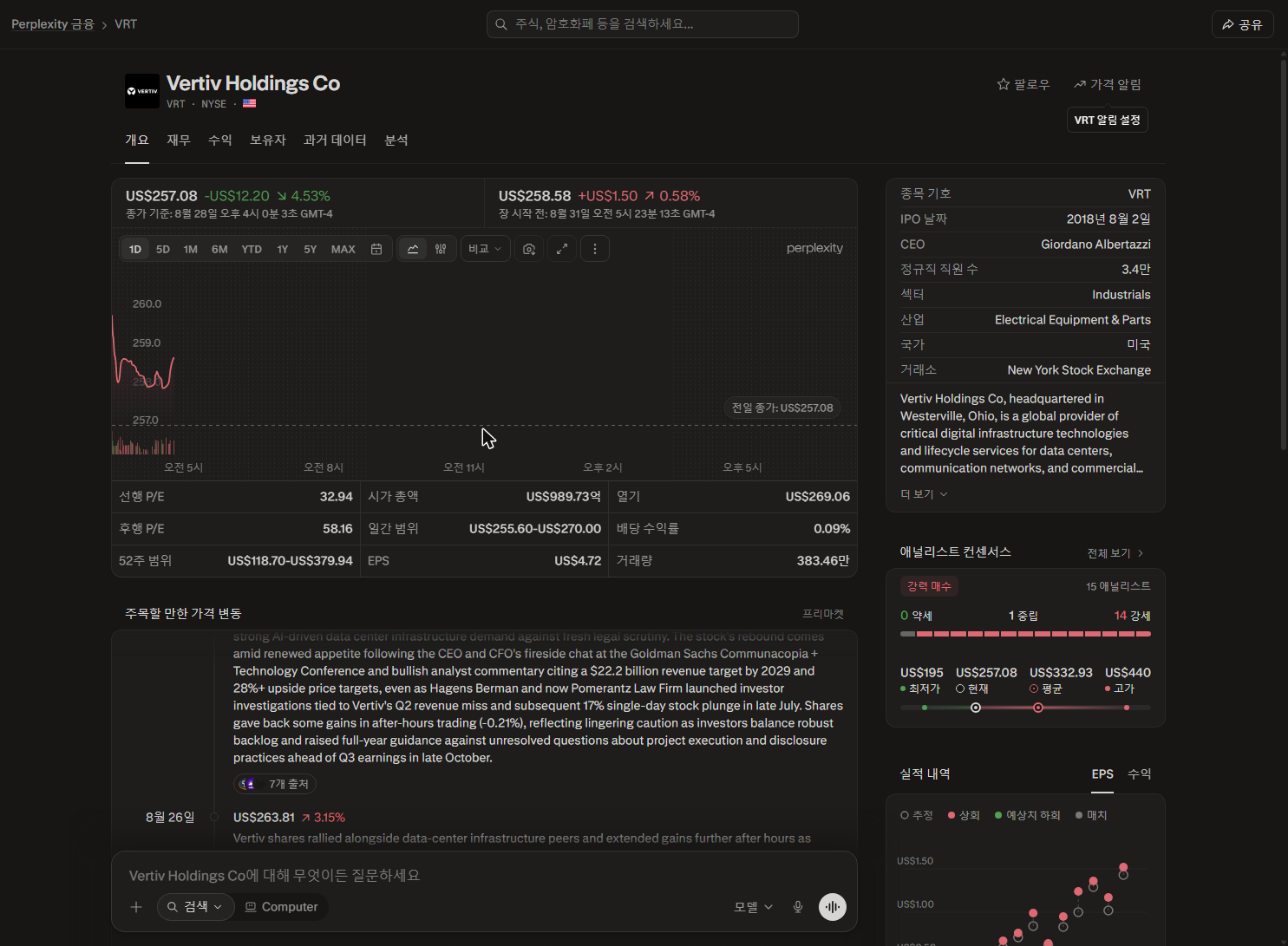This screenshot has width=1288, height=946.
Task: Start voice mode with waveform button
Action: 832,907
